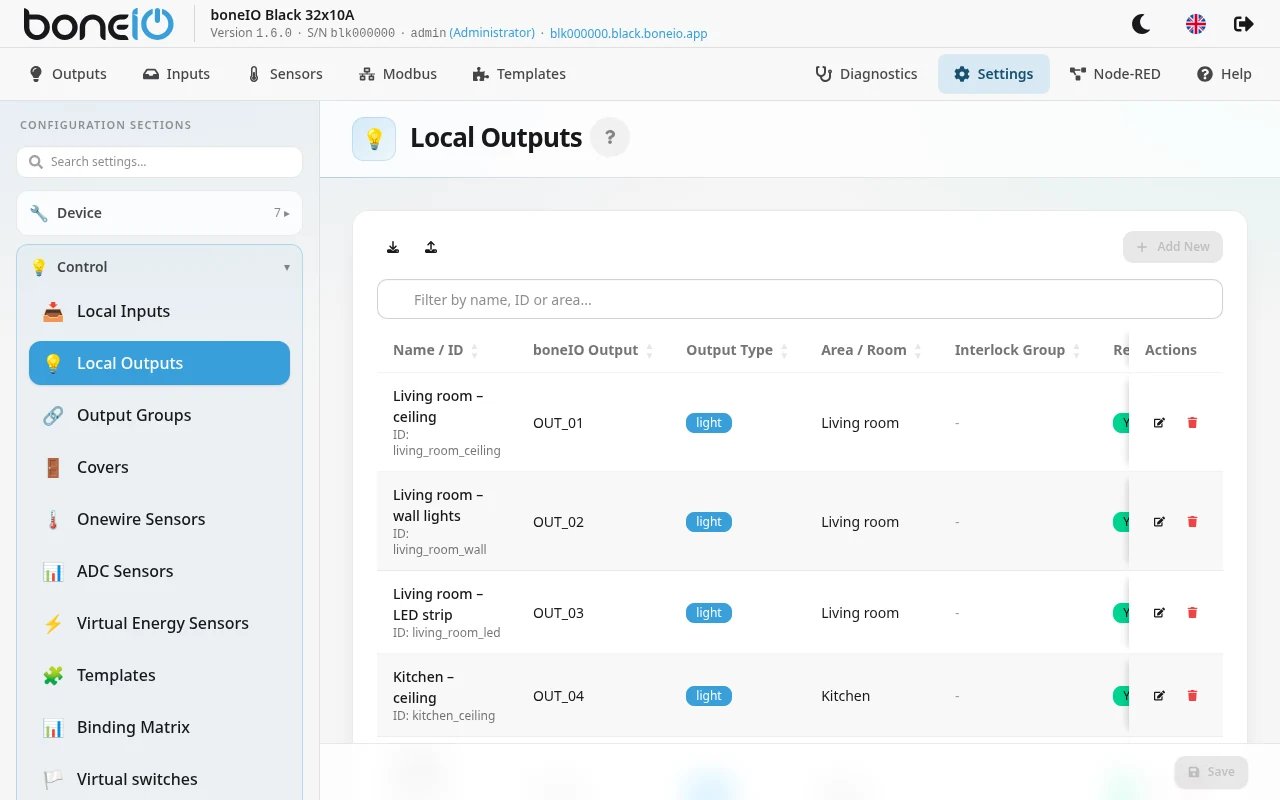Open Covers in the sidebar
Image resolution: width=1280 pixels, height=800 pixels.
(159, 467)
